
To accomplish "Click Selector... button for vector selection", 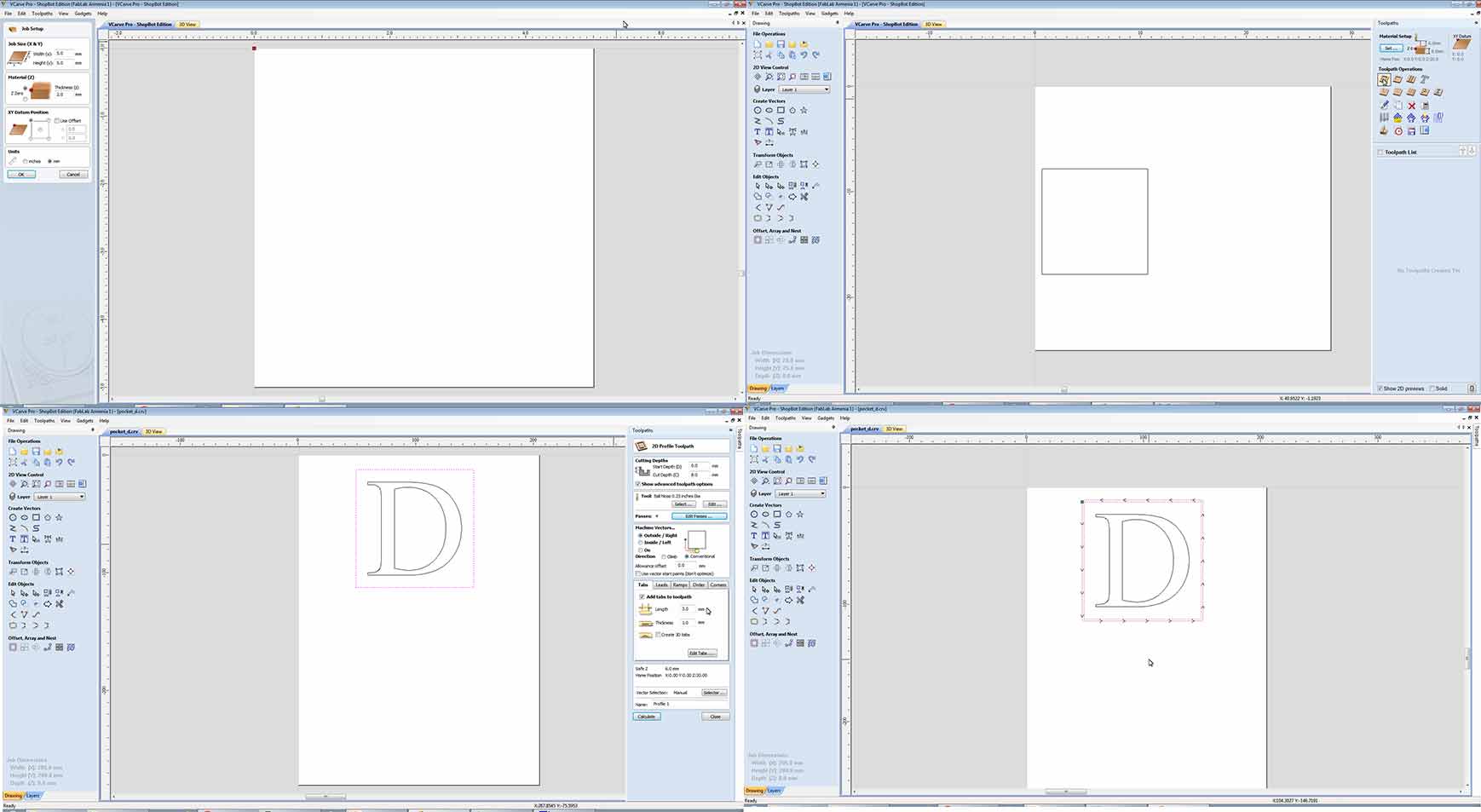I will click(713, 693).
